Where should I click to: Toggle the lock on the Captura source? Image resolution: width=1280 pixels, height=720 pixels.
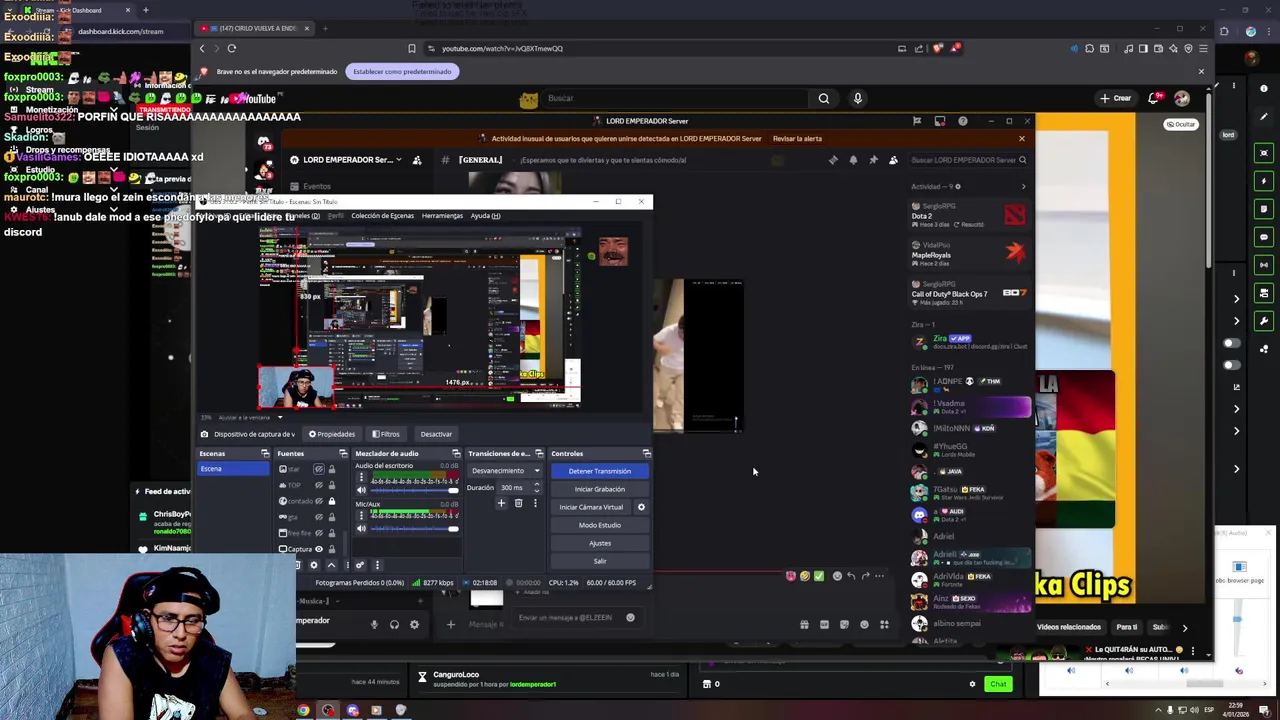tap(331, 549)
